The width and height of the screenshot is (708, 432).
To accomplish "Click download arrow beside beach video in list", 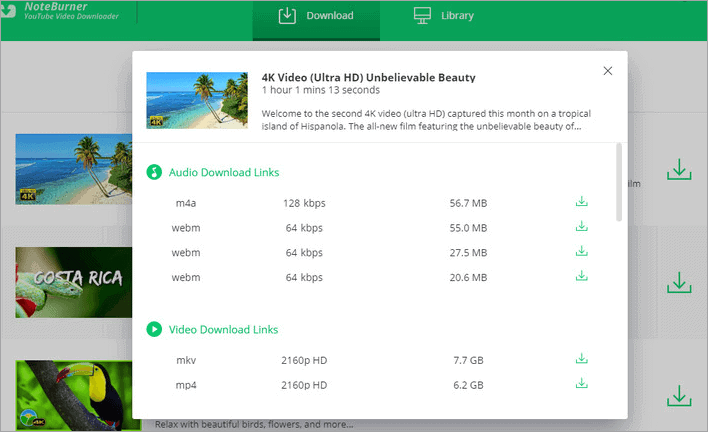I will coord(679,169).
